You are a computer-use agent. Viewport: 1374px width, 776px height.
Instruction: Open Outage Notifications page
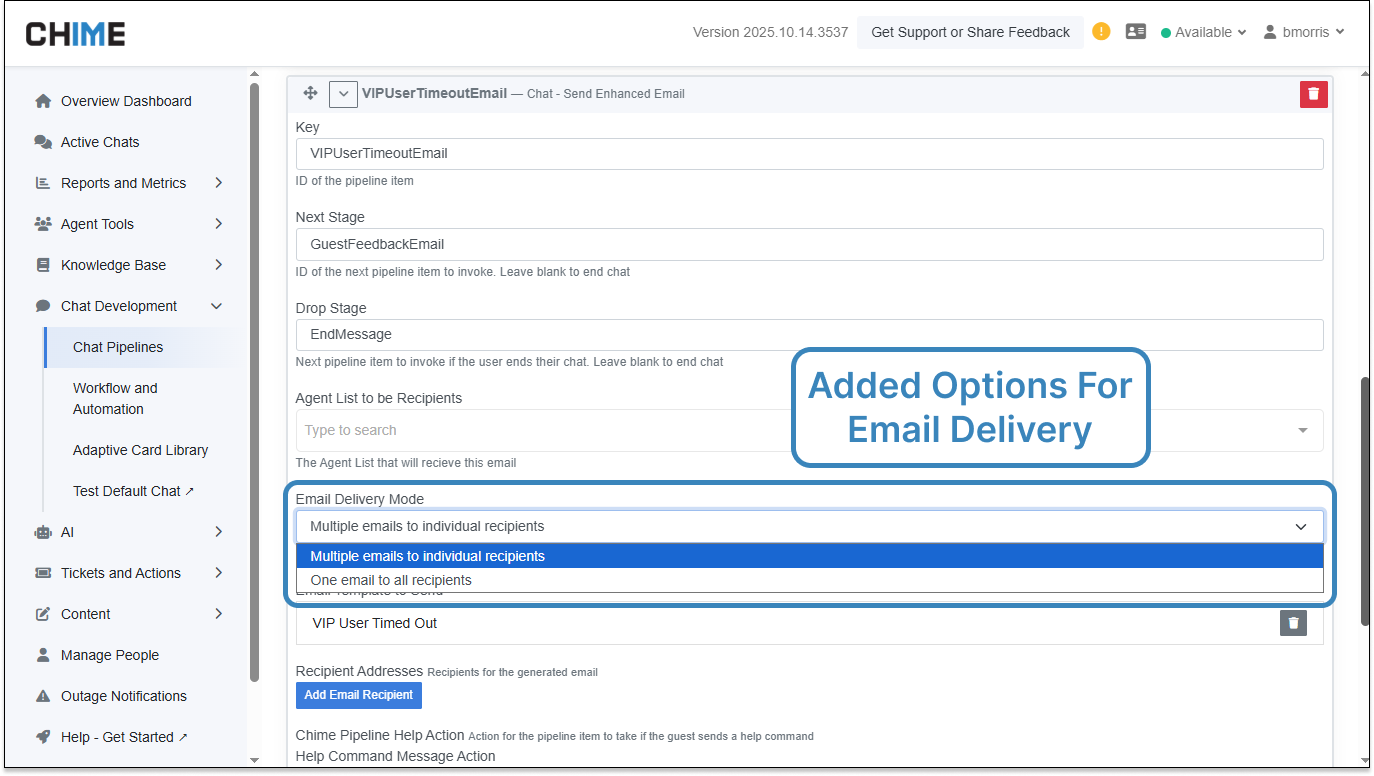tap(123, 696)
